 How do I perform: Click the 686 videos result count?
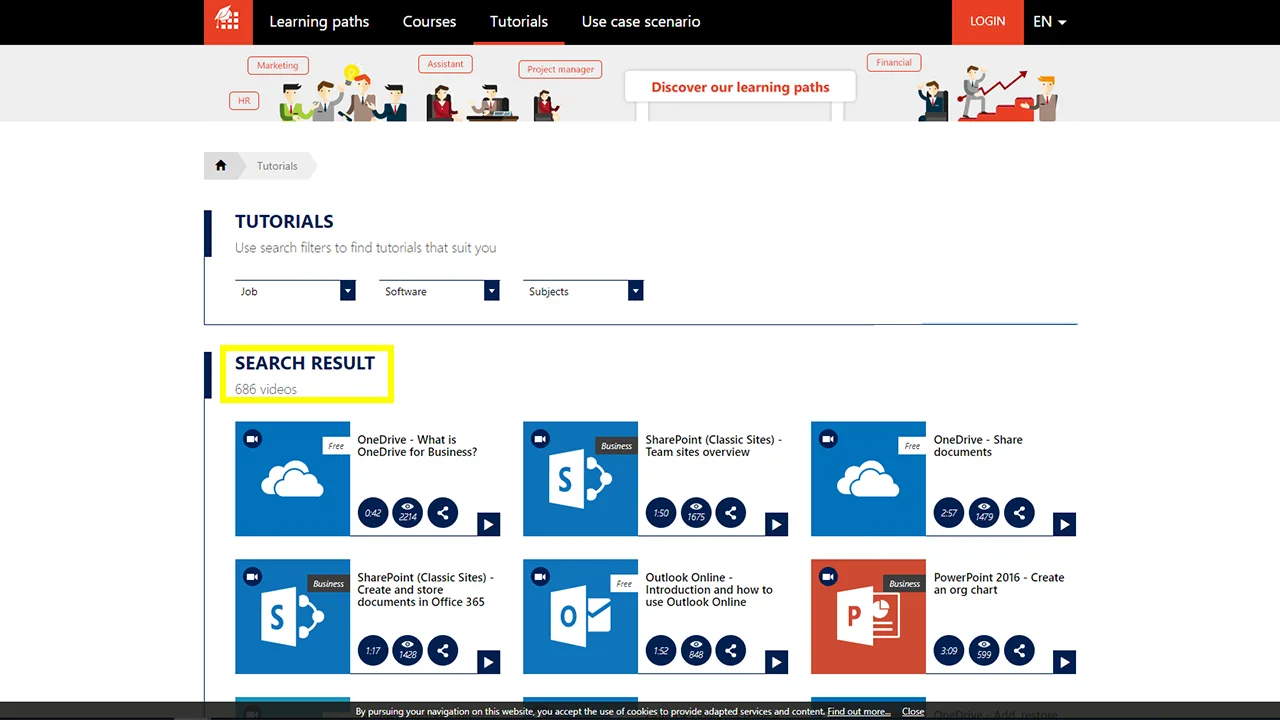coord(266,389)
